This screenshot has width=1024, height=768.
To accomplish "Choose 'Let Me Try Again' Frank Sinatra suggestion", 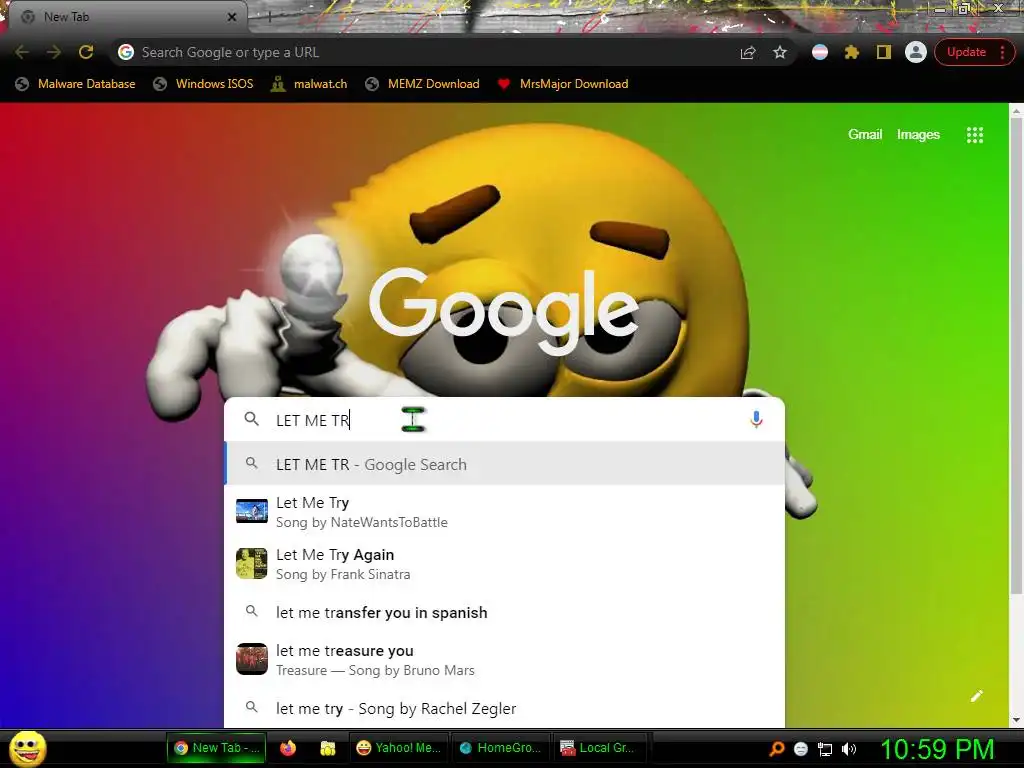I will click(x=504, y=564).
